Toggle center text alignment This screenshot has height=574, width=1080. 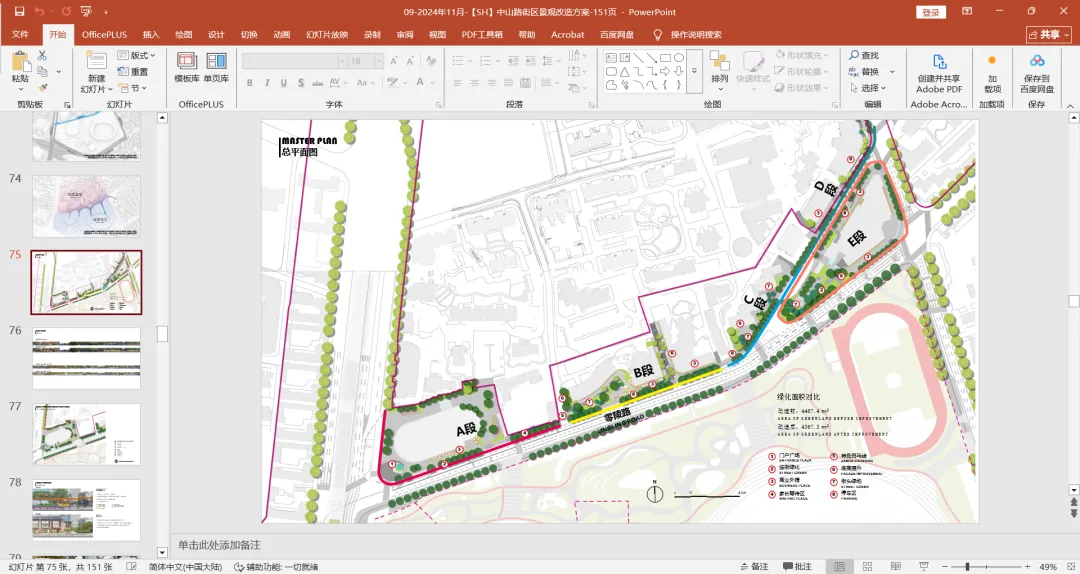[475, 83]
